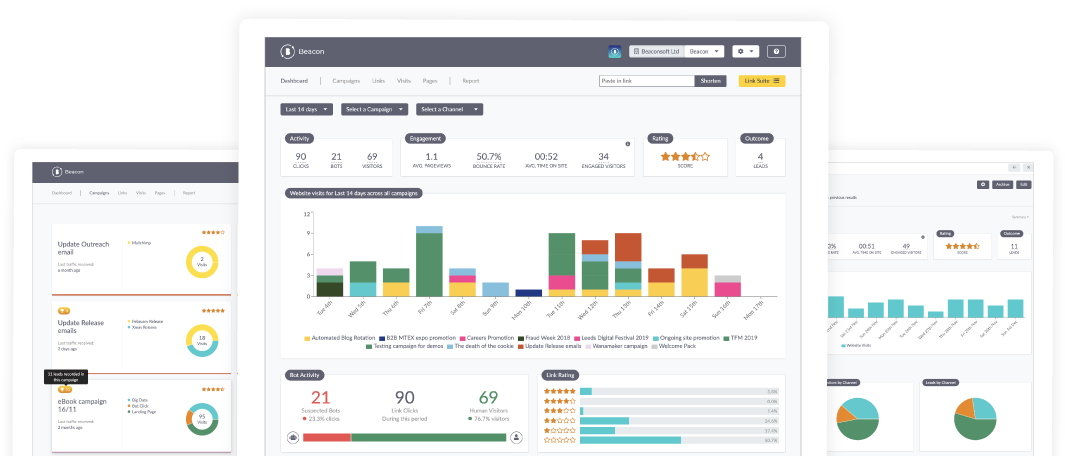Click the 18 Visits donut chart
The image size is (1065, 456).
coord(202,341)
